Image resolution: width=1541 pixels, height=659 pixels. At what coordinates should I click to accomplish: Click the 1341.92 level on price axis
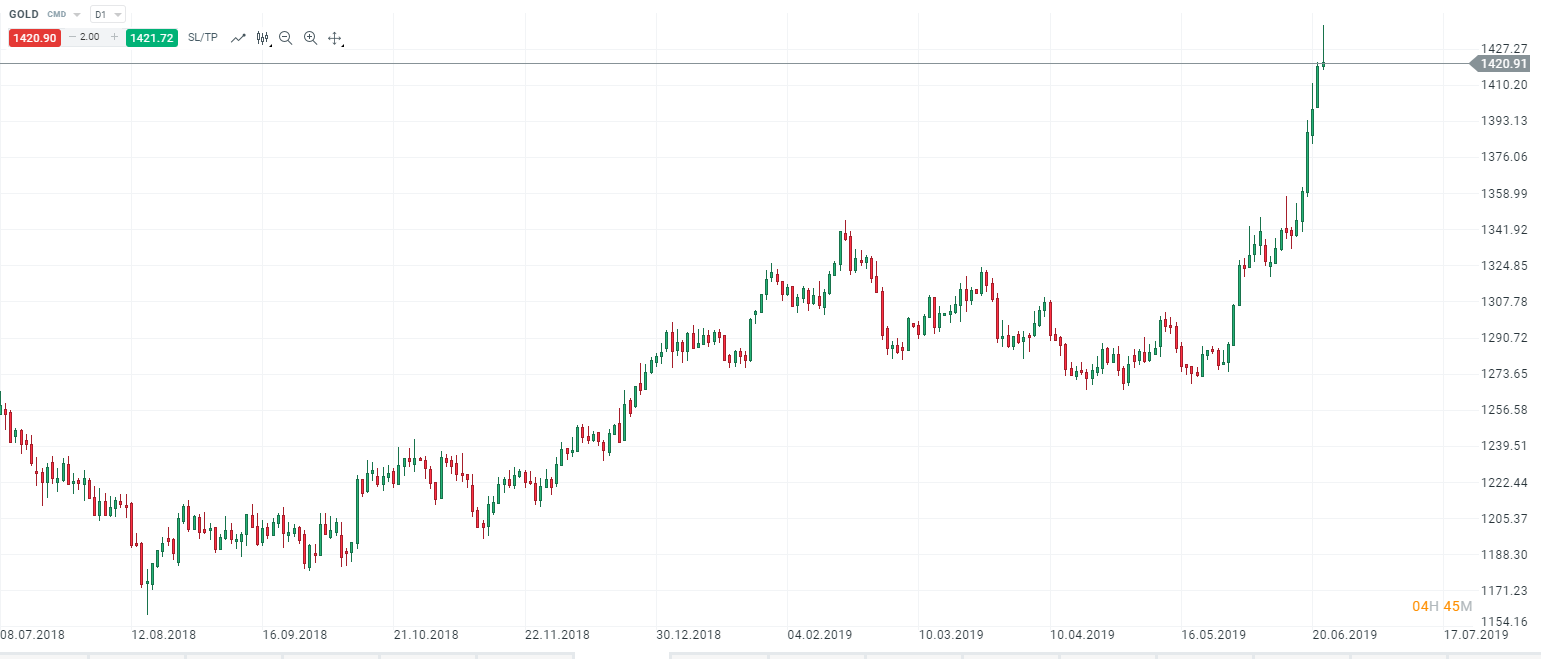[1503, 230]
